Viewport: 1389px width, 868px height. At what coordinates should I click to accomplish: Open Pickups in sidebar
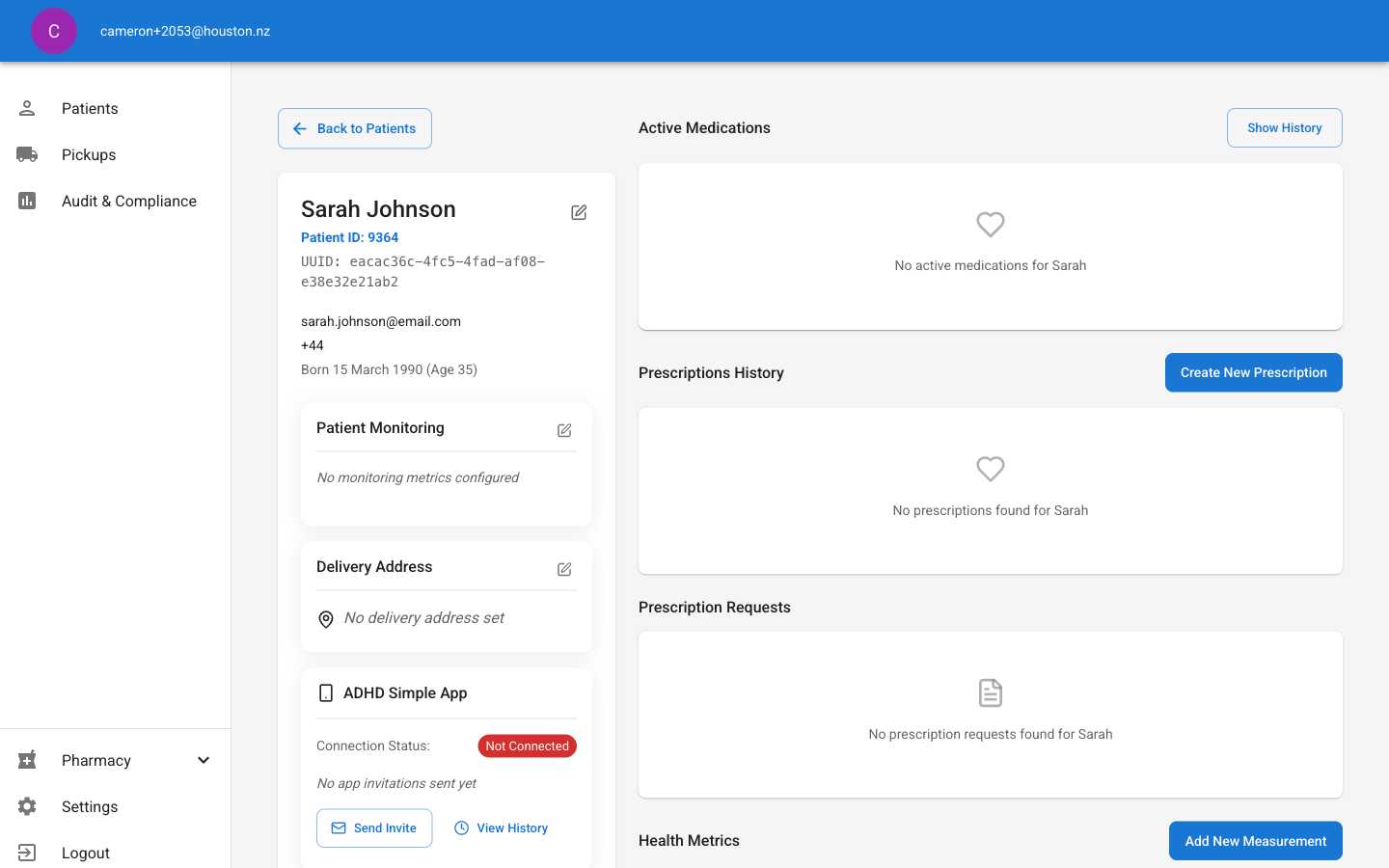116,154
